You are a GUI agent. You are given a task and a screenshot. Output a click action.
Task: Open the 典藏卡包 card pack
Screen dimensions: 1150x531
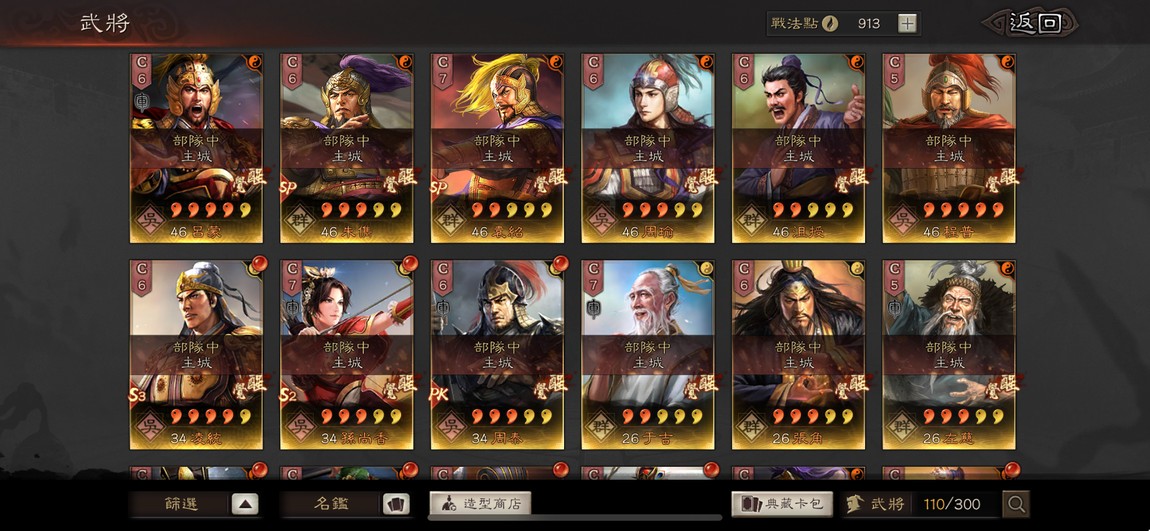pos(782,504)
